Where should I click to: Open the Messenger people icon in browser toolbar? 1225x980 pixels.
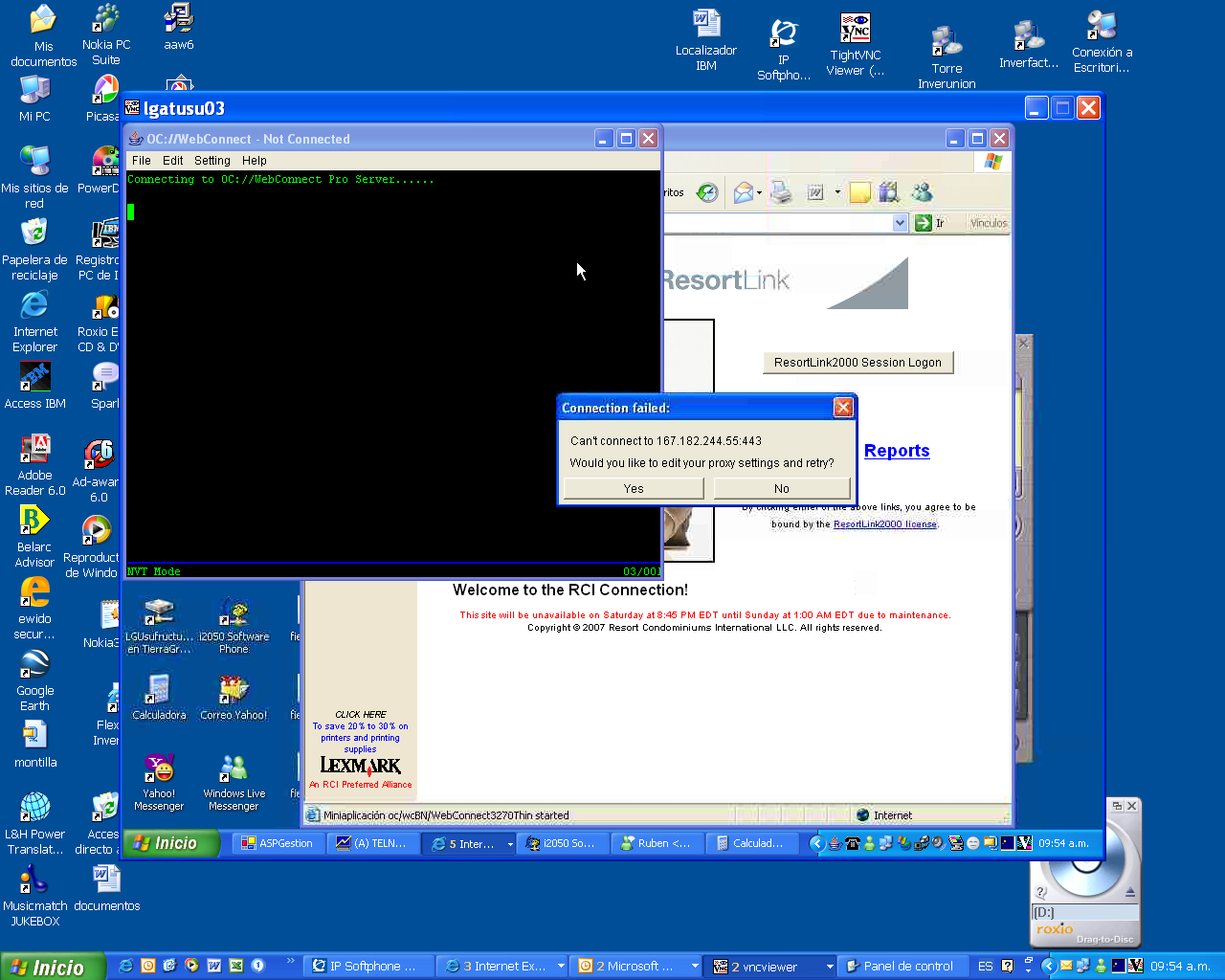pyautogui.click(x=922, y=193)
